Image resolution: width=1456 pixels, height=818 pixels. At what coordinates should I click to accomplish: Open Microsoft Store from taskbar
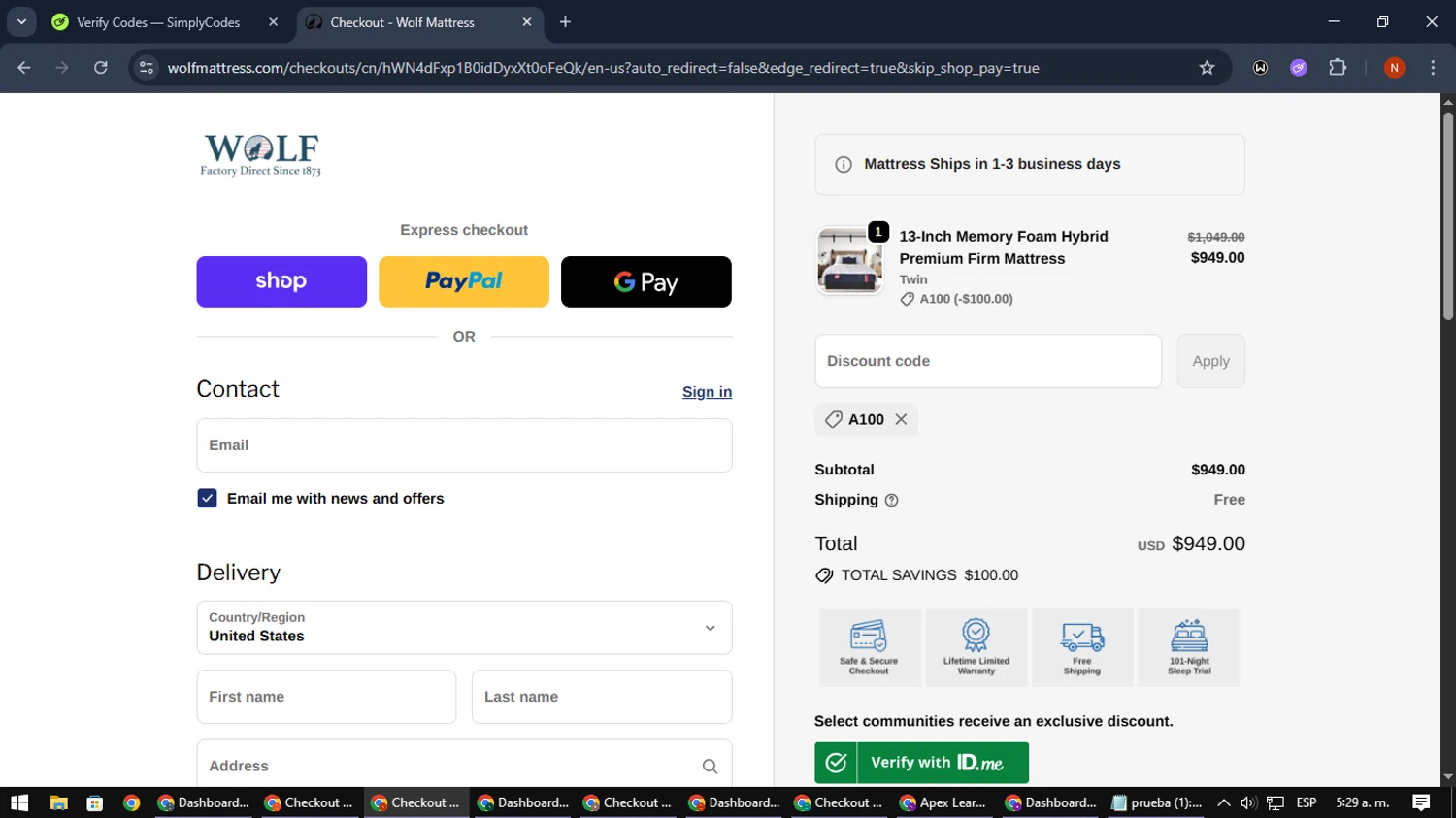click(94, 802)
